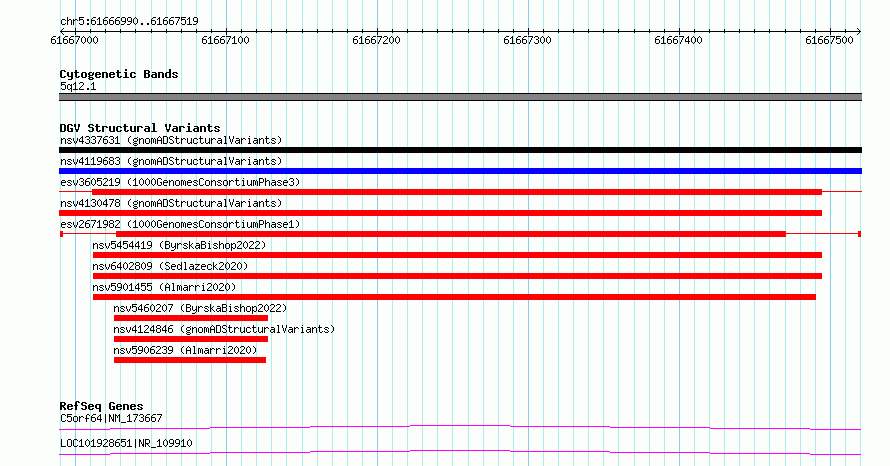Viewport: 890px width, 466px height.
Task: Open the RefSeq Genes track heading
Action: coord(101,406)
